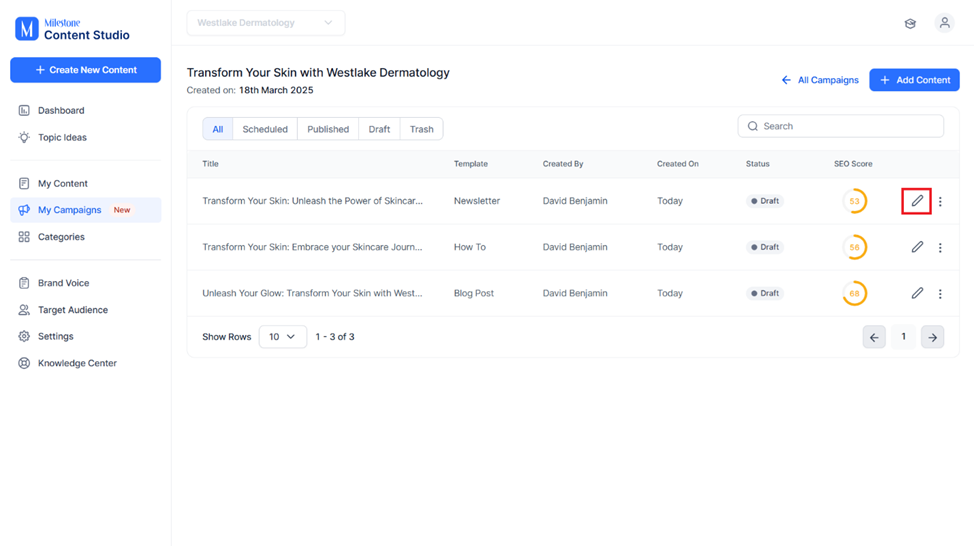974x546 pixels.
Task: Edit the How To row with pencil icon
Action: (x=917, y=247)
